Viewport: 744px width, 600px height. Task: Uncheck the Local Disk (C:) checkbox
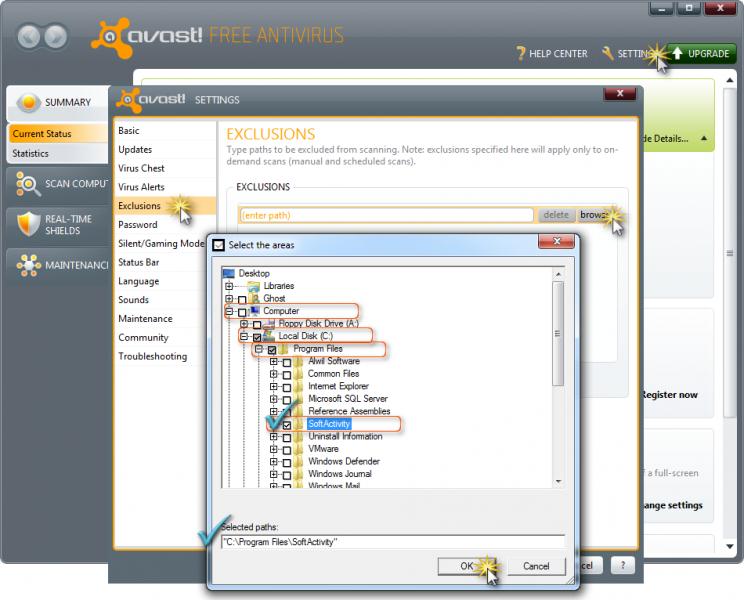click(257, 337)
